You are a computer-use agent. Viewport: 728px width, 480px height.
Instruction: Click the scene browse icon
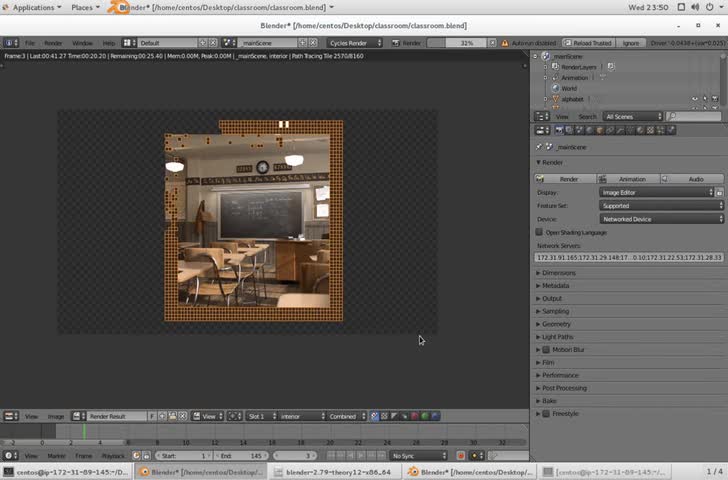point(229,43)
